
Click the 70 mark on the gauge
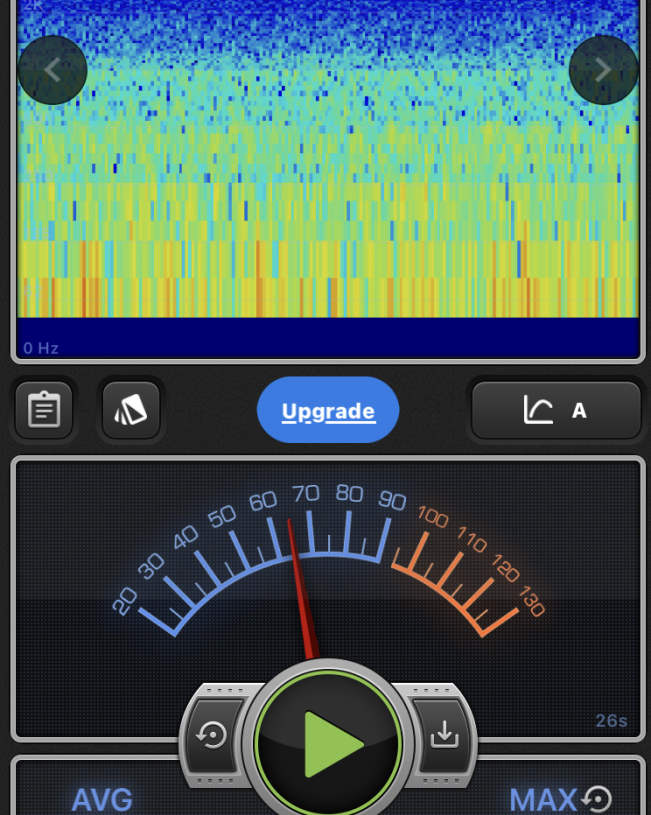[x=305, y=493]
